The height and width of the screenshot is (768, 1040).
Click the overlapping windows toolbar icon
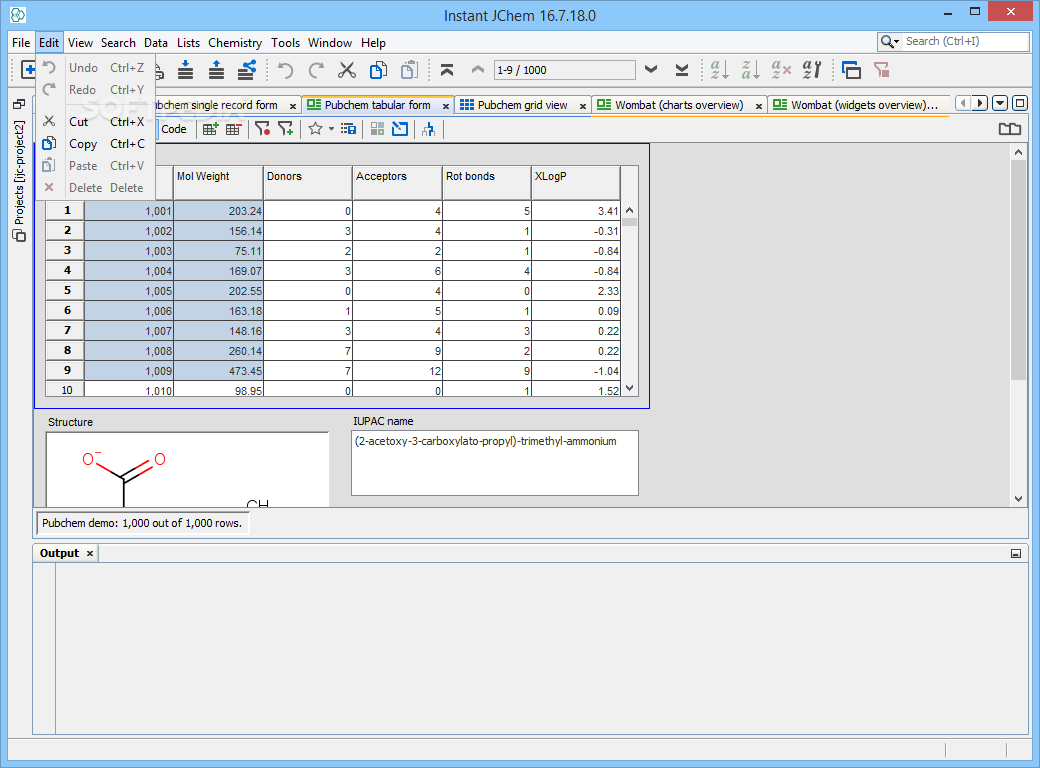pos(851,70)
